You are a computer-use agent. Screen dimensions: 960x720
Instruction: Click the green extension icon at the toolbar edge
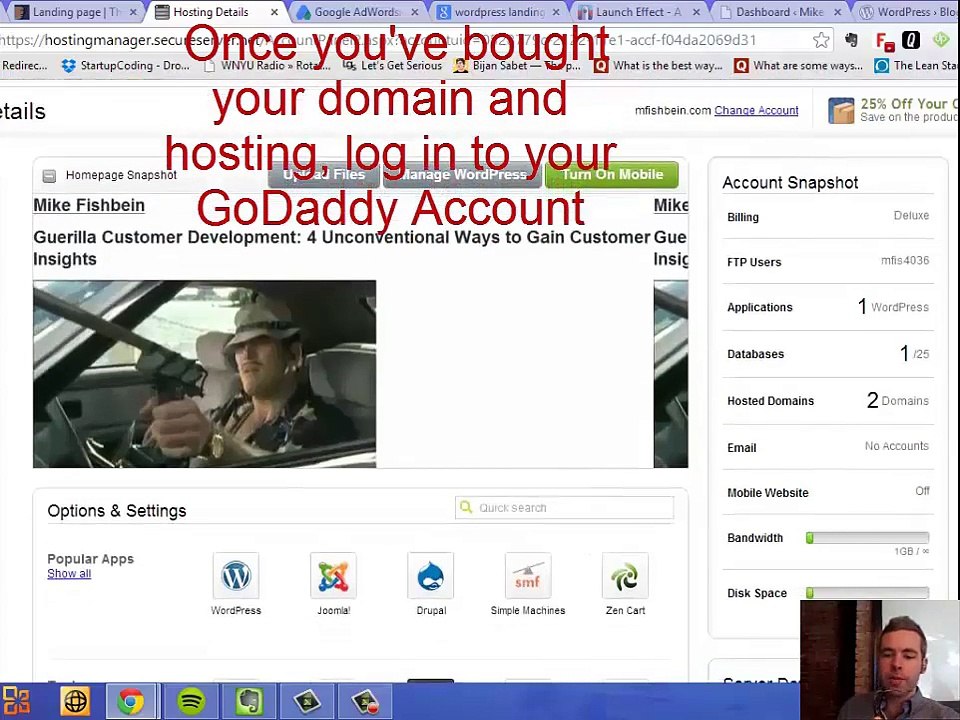pyautogui.click(x=940, y=40)
